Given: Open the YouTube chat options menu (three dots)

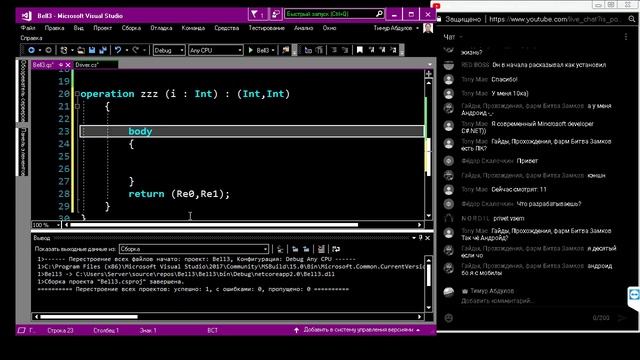Looking at the screenshot, I should [x=626, y=37].
